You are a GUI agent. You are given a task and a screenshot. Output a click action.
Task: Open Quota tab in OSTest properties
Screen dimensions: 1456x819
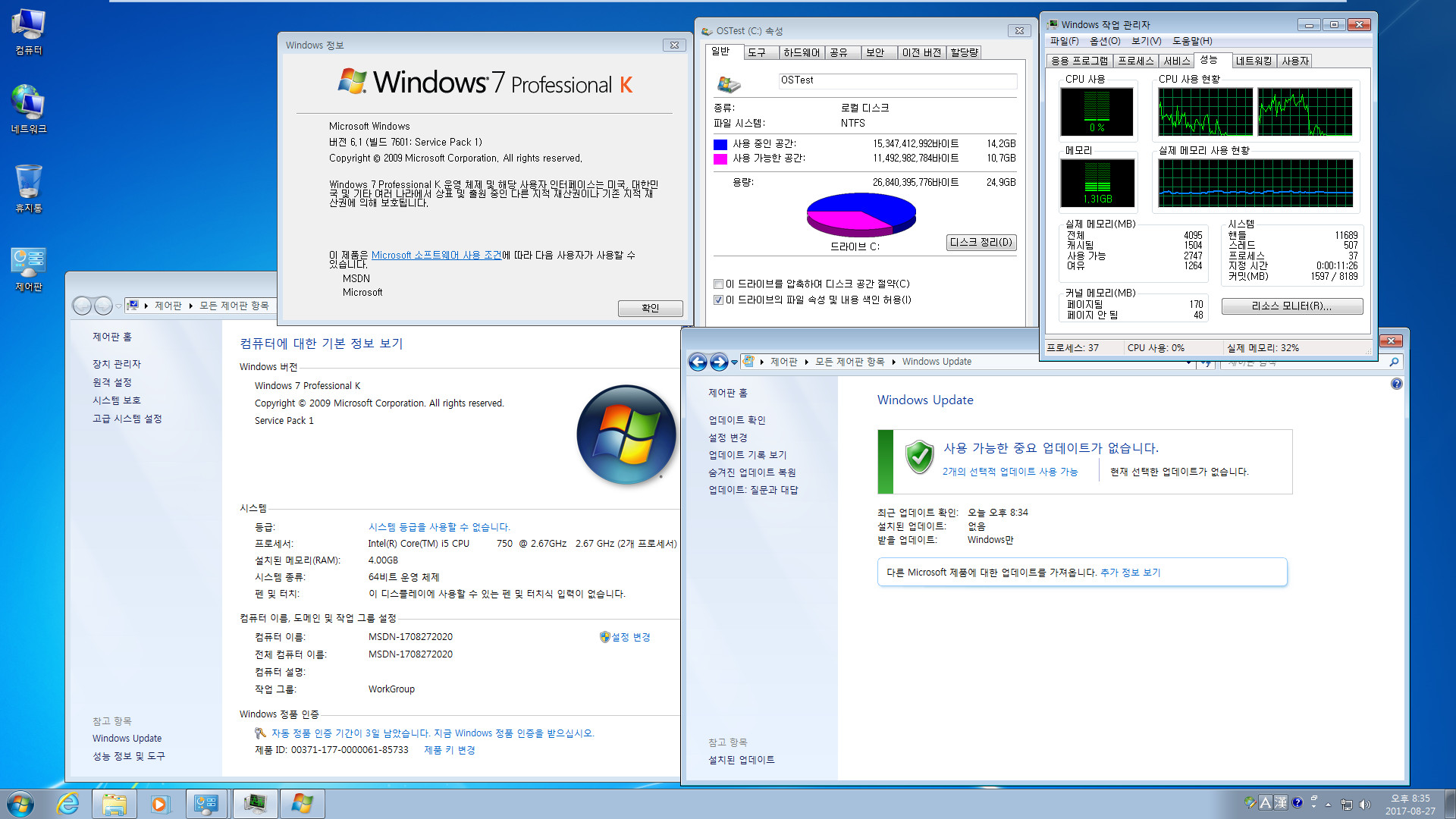point(964,52)
